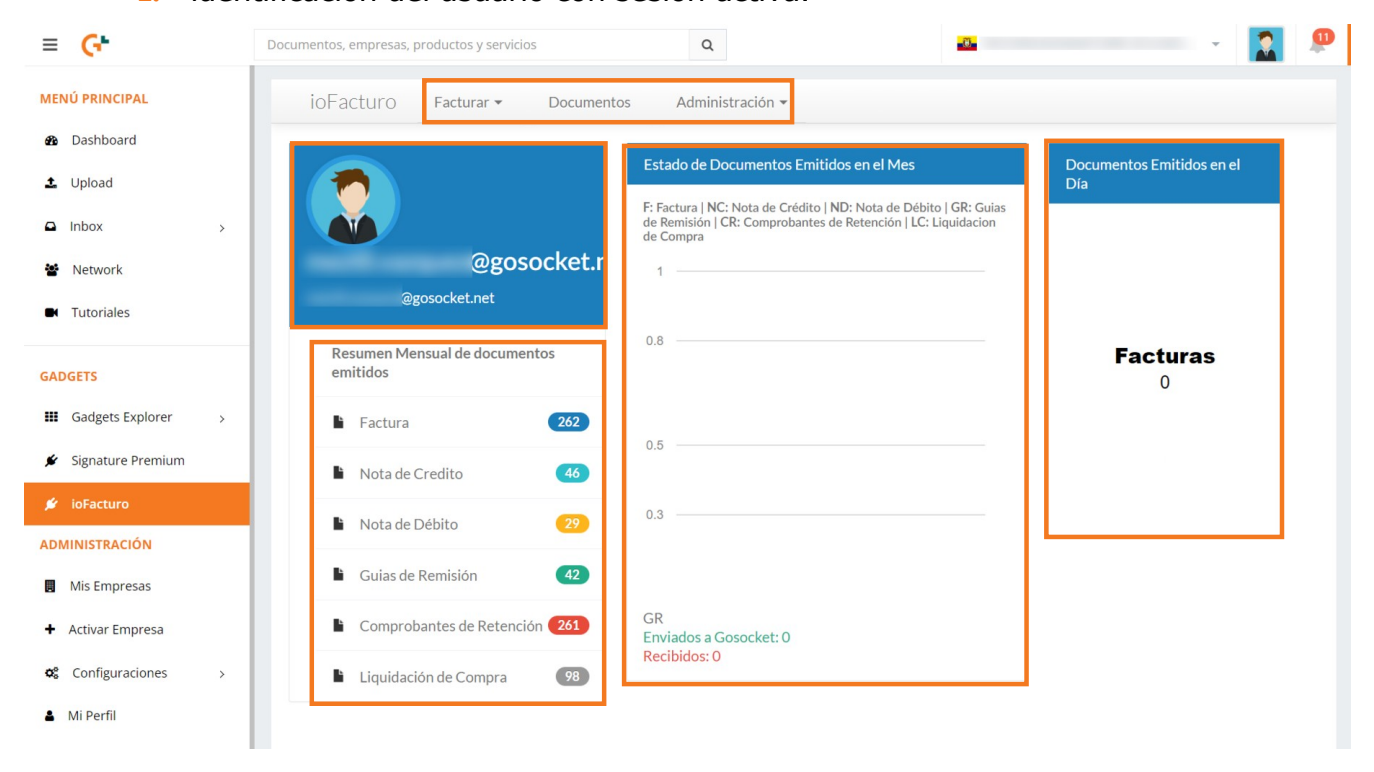1374x772 pixels.
Task: Select ioFacturo in the sidebar
Action: tap(137, 504)
